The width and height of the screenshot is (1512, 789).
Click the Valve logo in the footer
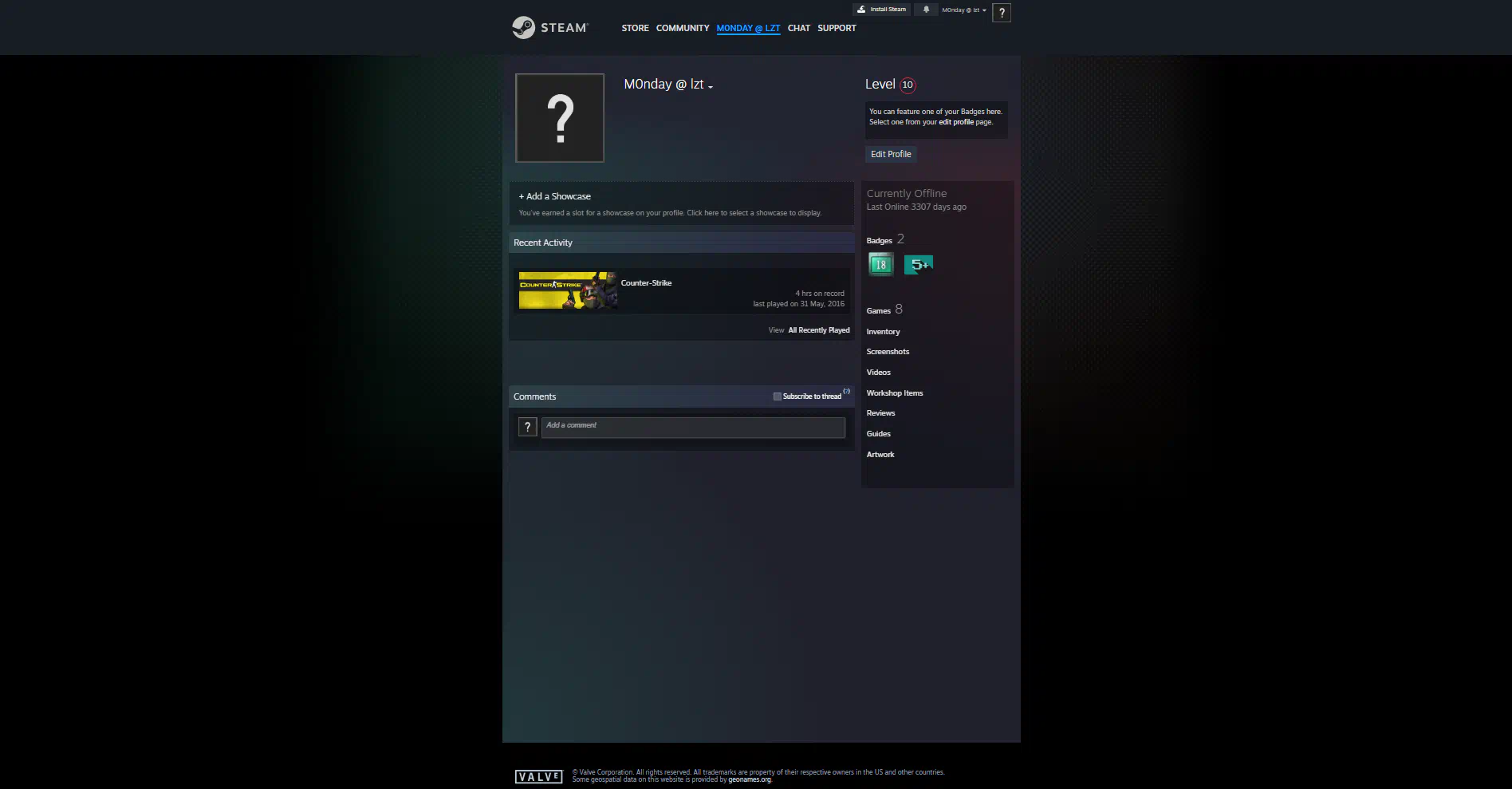click(539, 777)
